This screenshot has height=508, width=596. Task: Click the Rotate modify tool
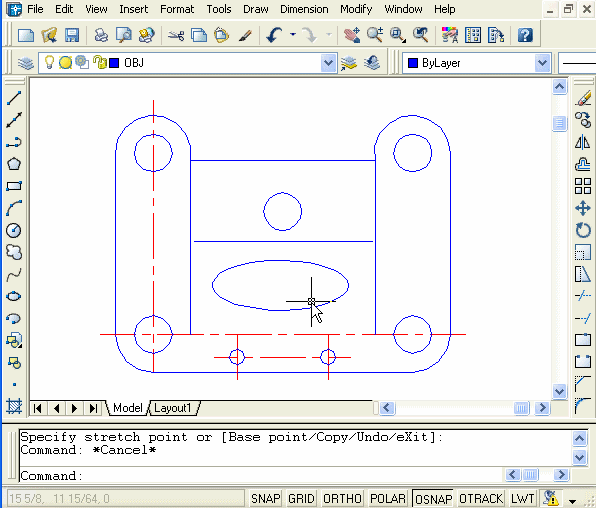(x=583, y=230)
